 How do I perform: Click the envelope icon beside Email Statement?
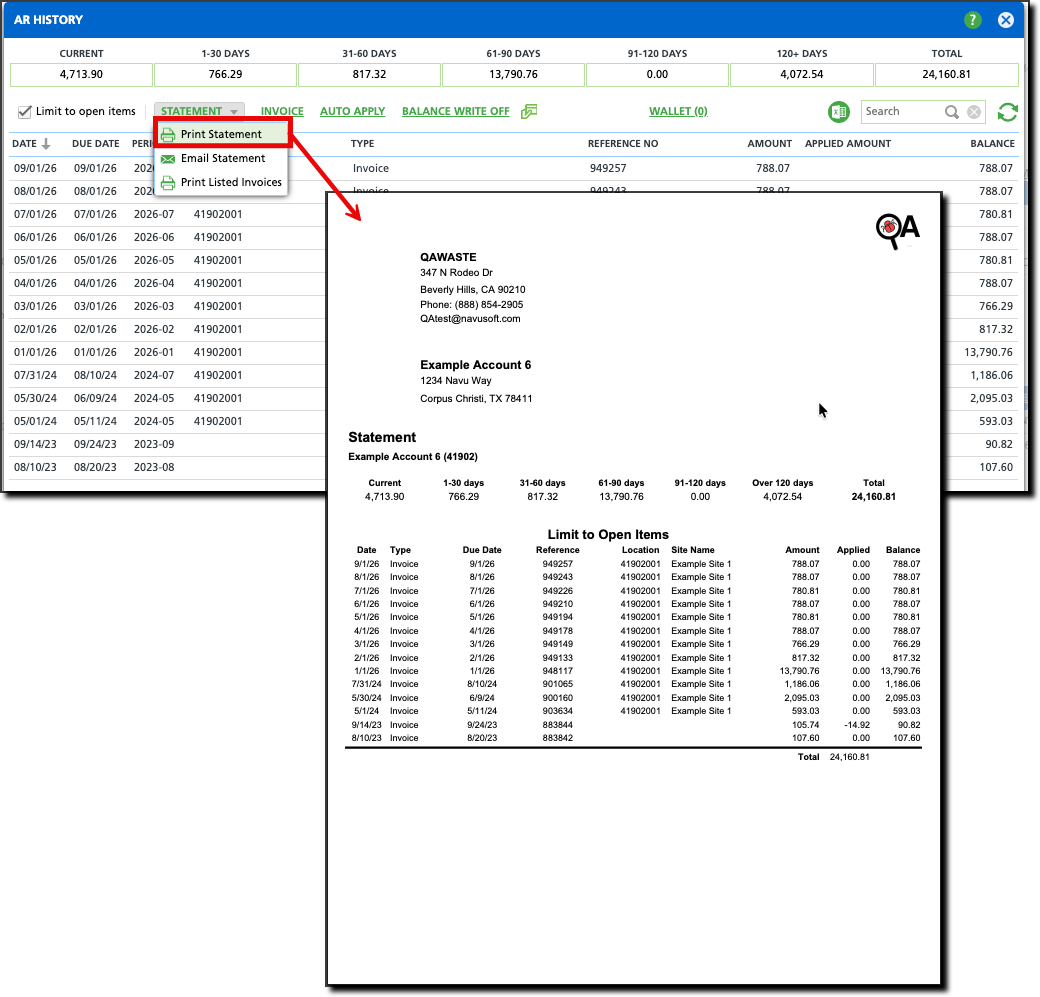(168, 159)
